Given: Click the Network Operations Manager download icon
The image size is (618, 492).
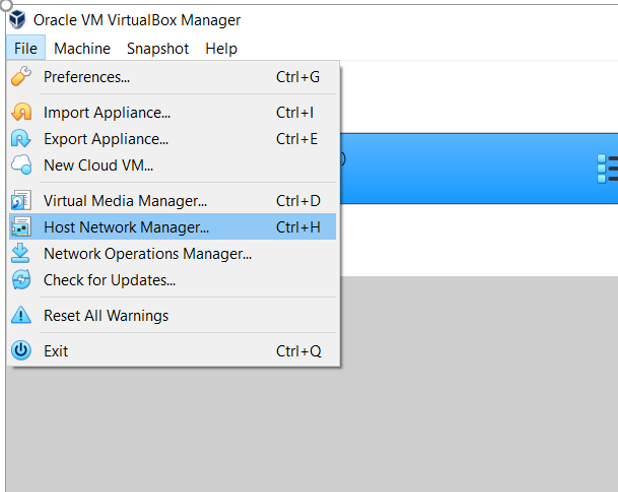Looking at the screenshot, I should [21, 253].
